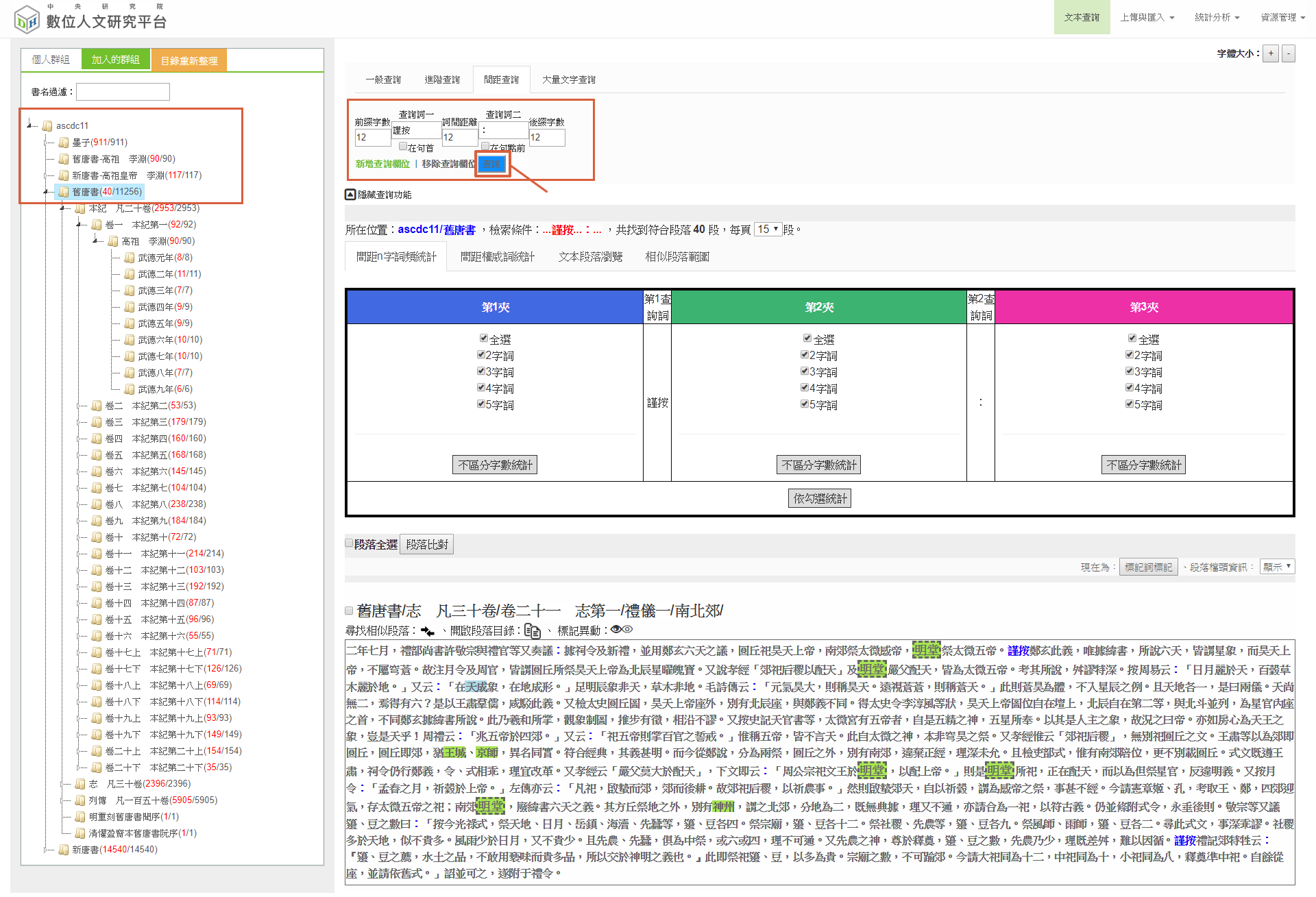Click the blue 查詢 search button
Image resolution: width=1316 pixels, height=897 pixels.
(x=491, y=164)
